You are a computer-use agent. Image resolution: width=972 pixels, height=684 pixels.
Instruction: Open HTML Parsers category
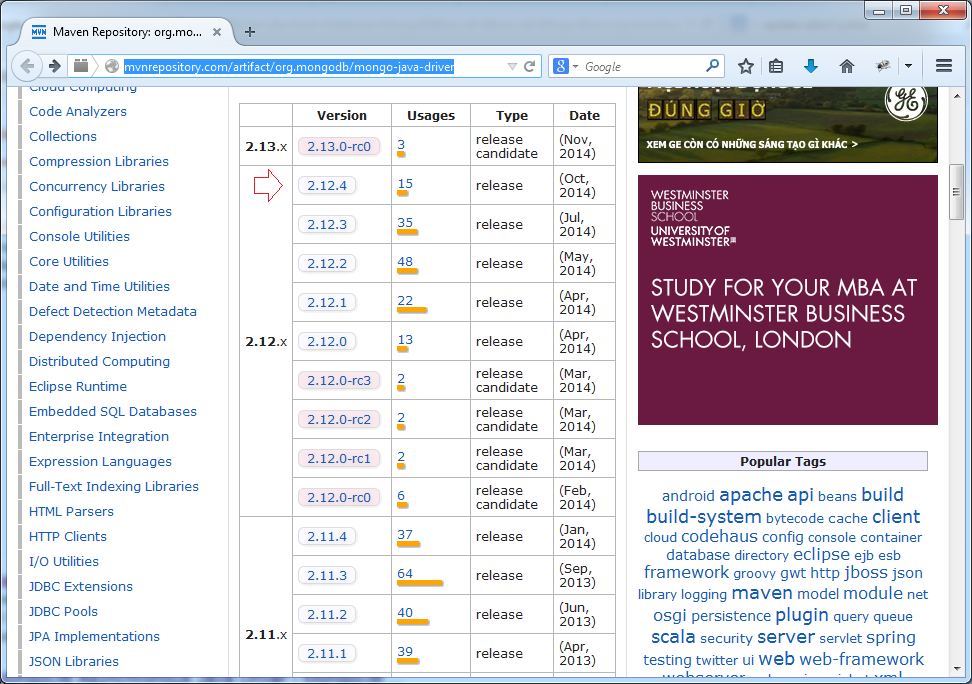[x=71, y=512]
